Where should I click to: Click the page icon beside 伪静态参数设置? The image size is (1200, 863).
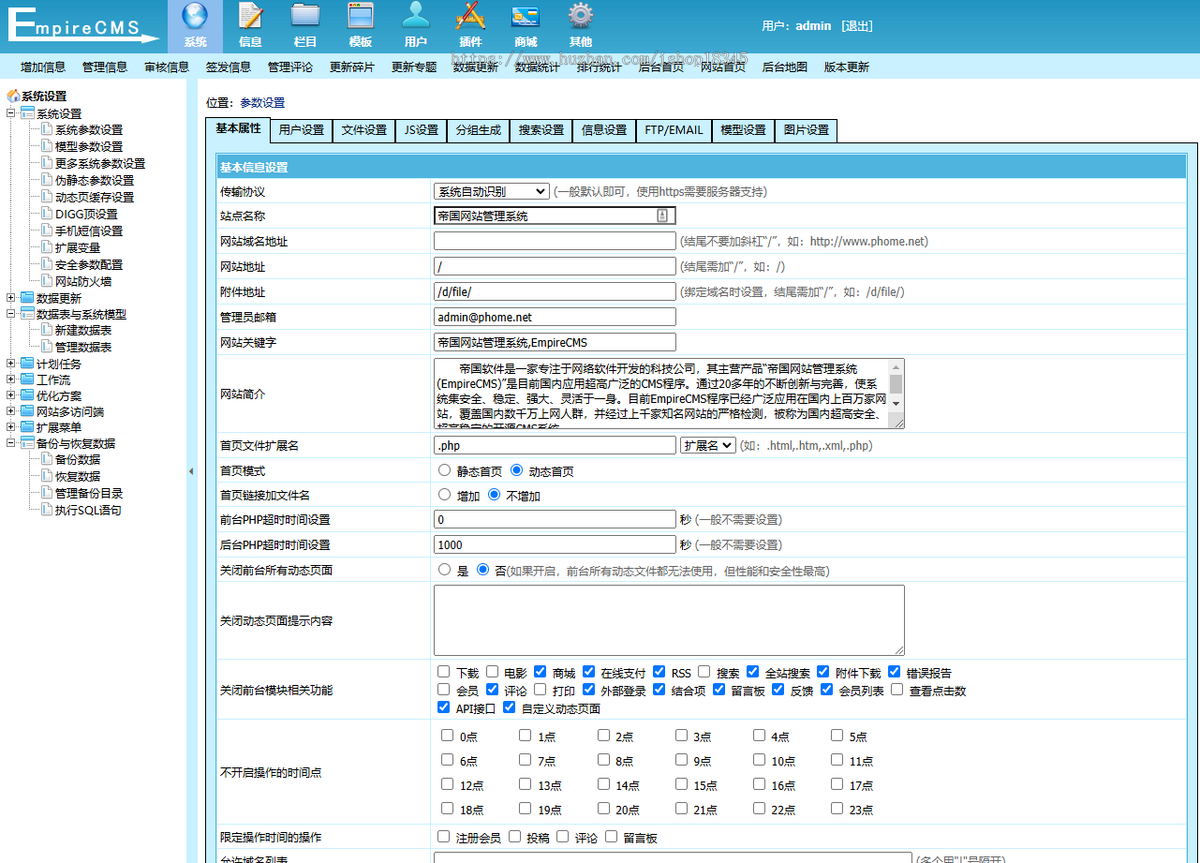47,180
